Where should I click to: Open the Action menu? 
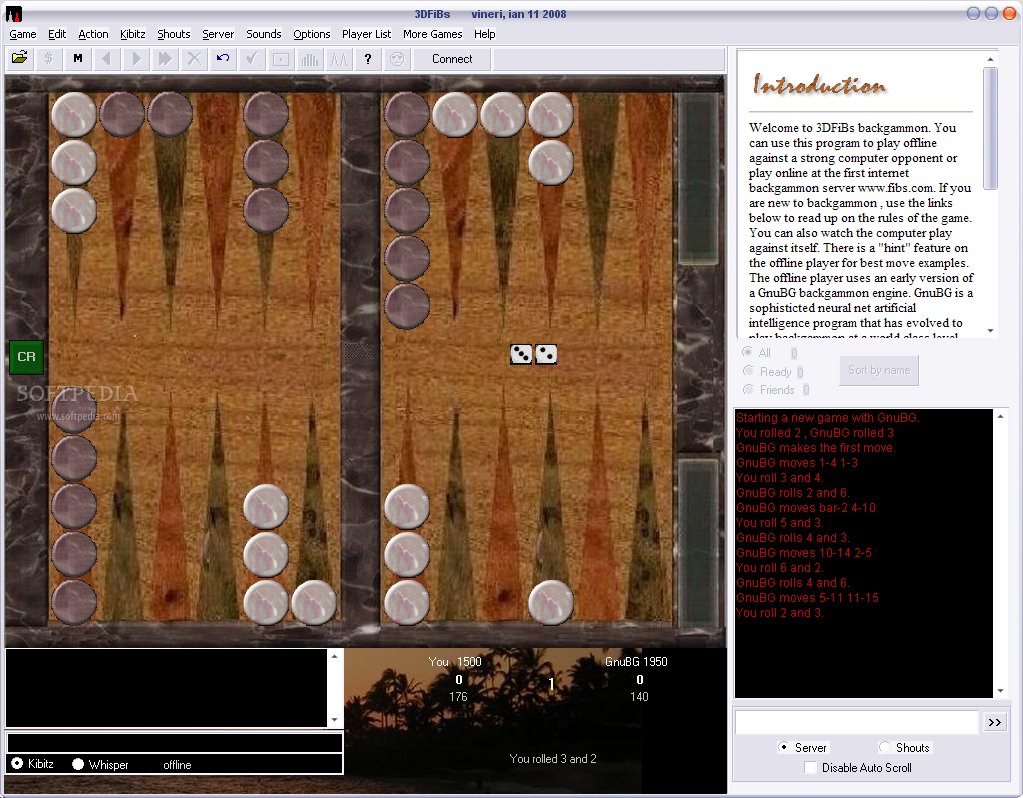tap(93, 34)
